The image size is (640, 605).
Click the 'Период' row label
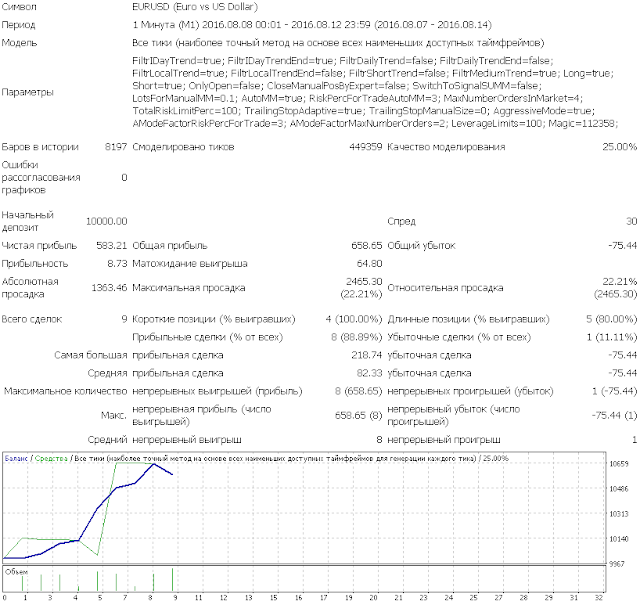pyautogui.click(x=18, y=25)
